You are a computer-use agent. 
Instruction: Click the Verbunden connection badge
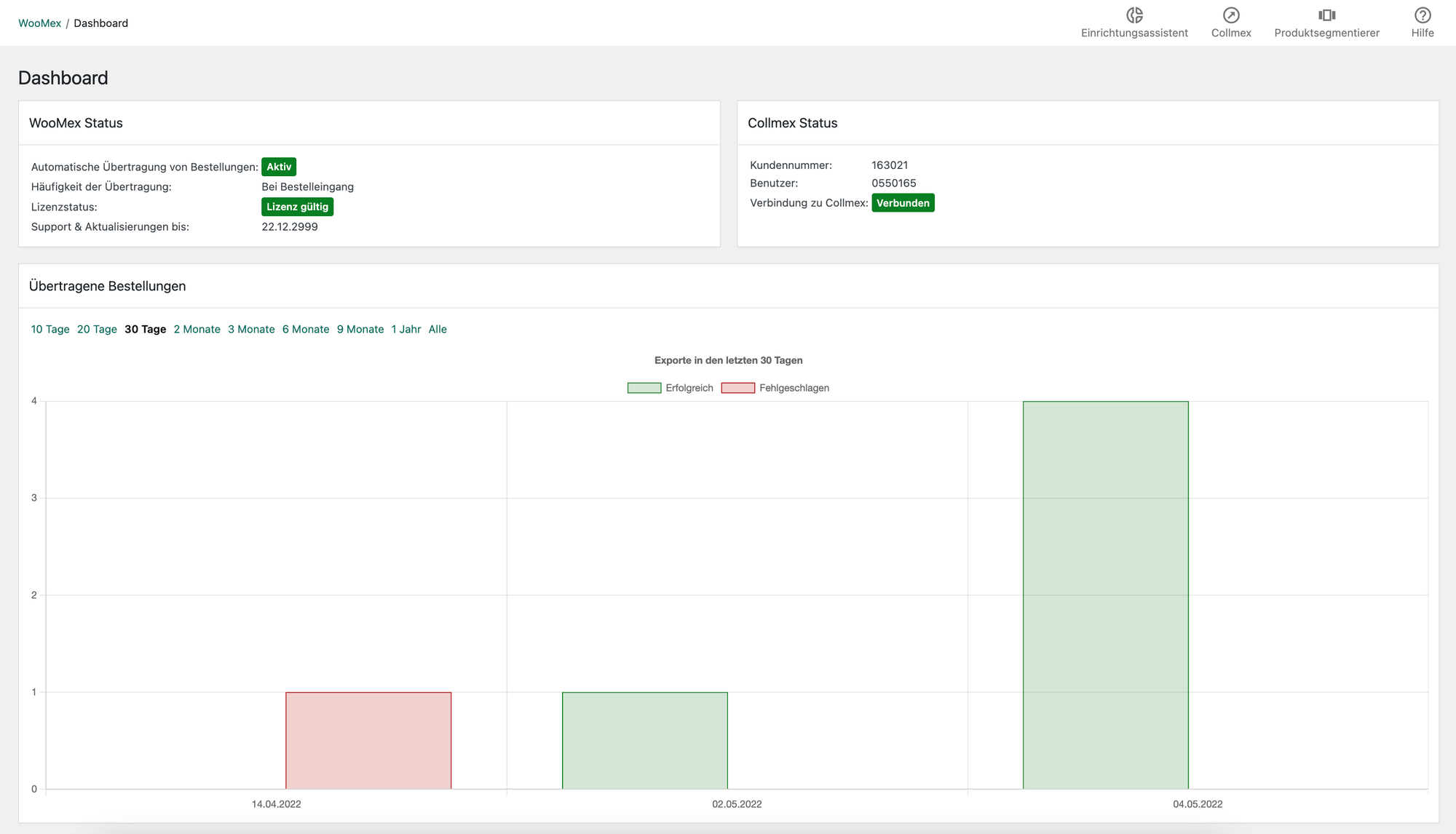903,203
